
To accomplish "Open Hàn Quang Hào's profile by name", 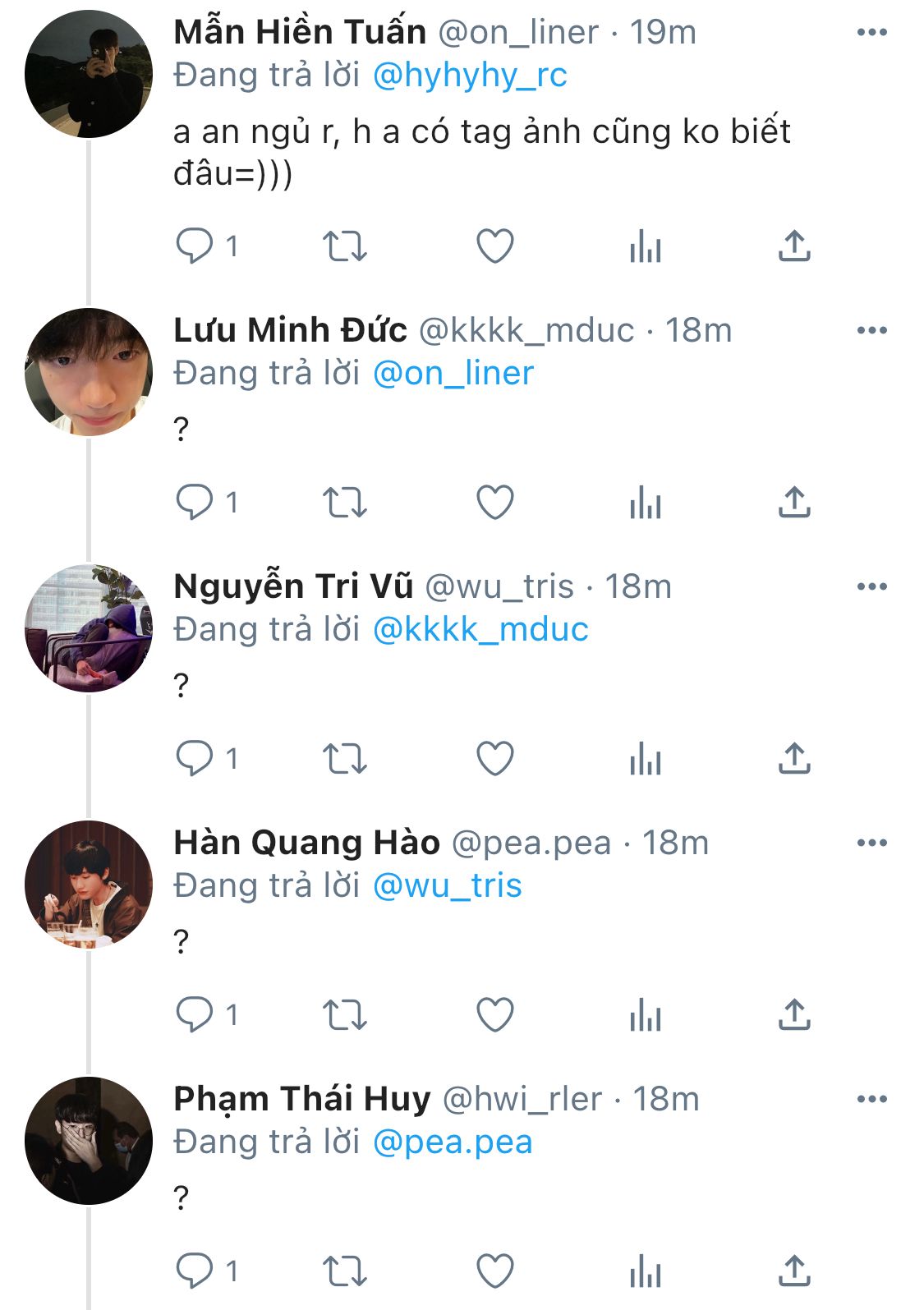I will point(306,843).
